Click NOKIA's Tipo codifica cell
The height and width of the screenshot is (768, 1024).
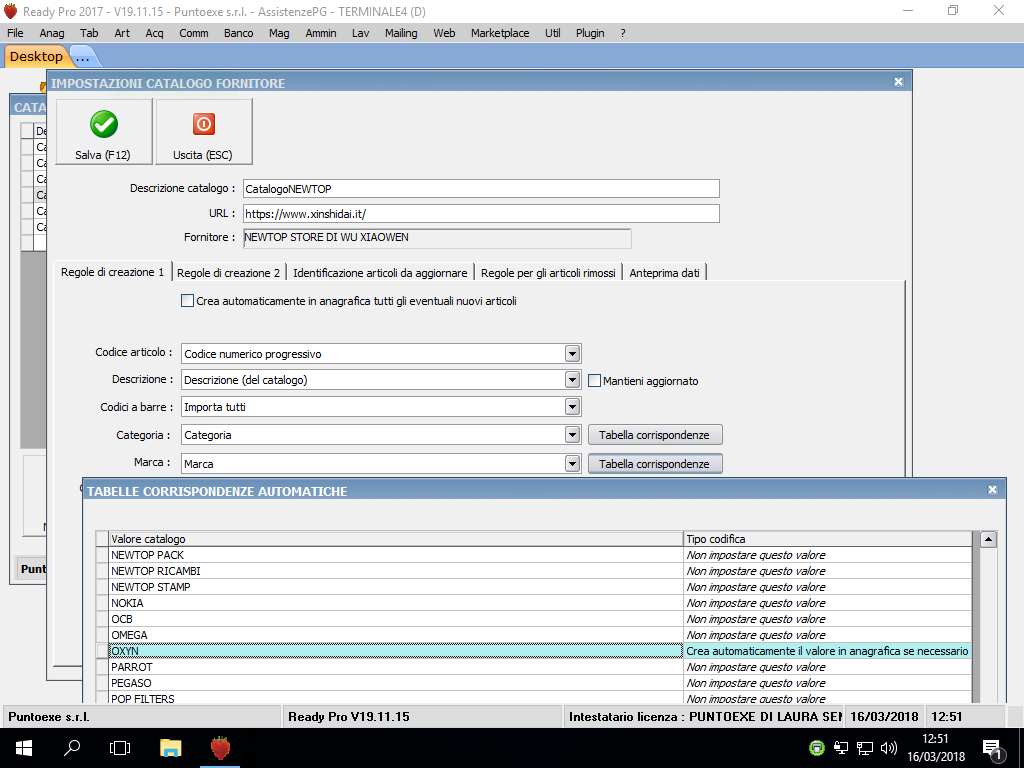point(827,603)
